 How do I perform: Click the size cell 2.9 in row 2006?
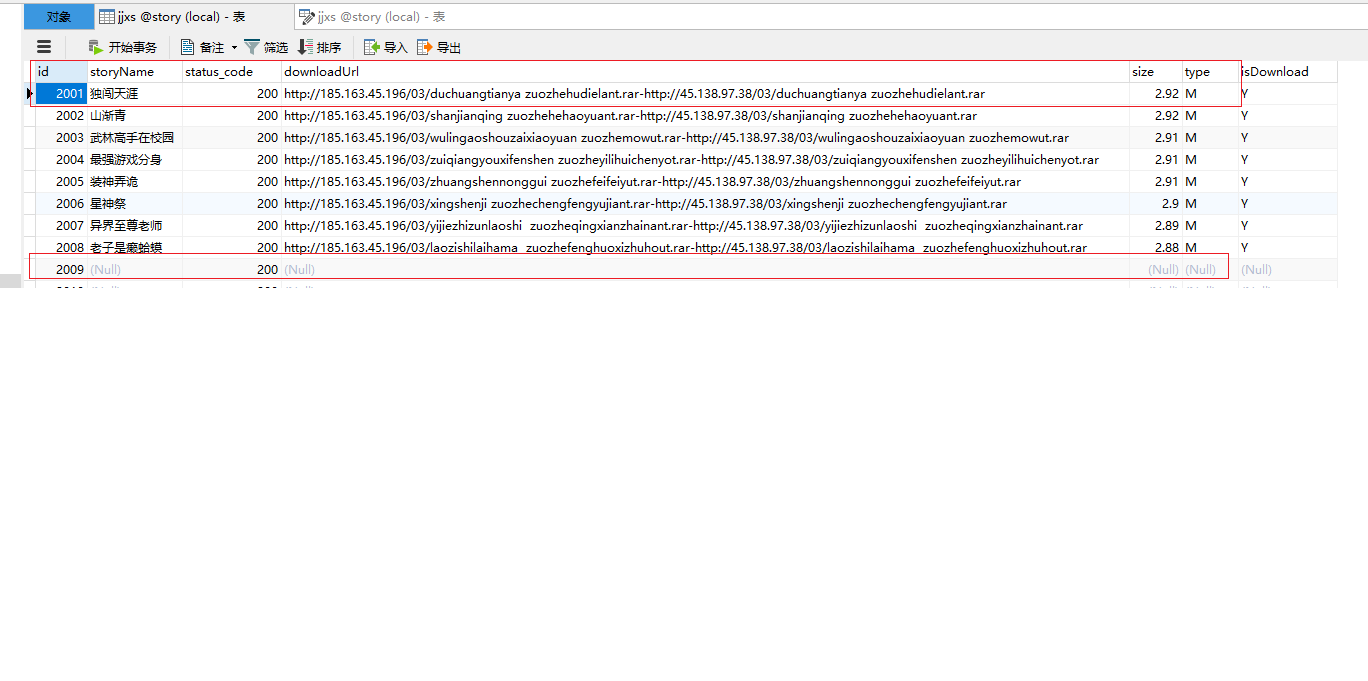click(1155, 203)
